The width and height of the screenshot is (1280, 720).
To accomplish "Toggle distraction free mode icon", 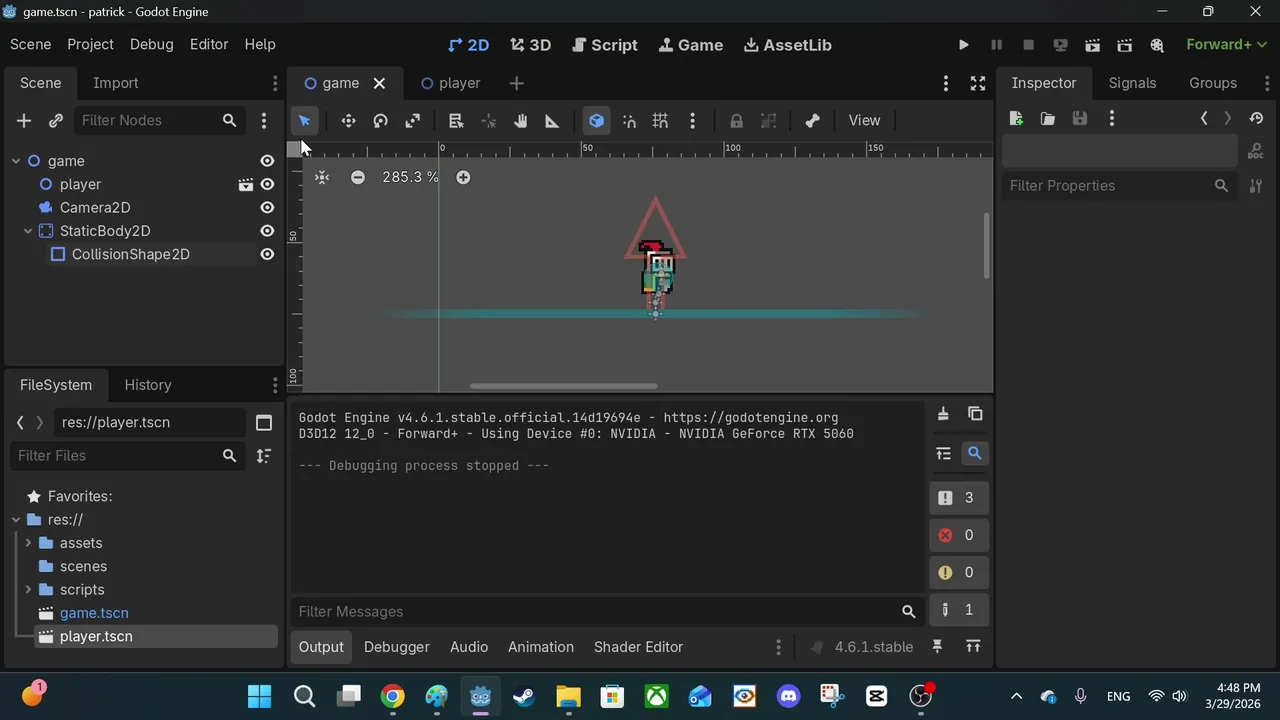I will (978, 83).
